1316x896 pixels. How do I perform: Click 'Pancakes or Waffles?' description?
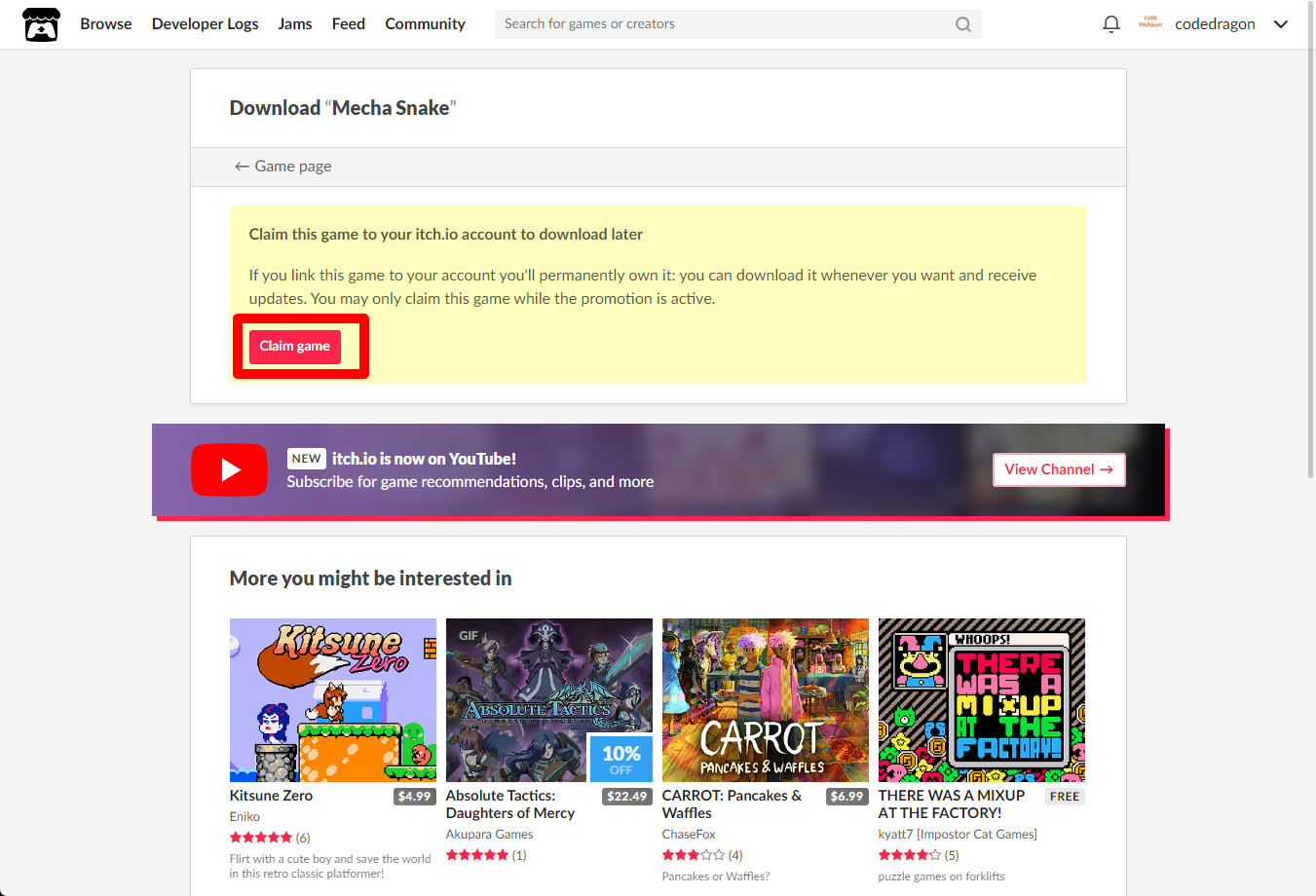(x=716, y=877)
